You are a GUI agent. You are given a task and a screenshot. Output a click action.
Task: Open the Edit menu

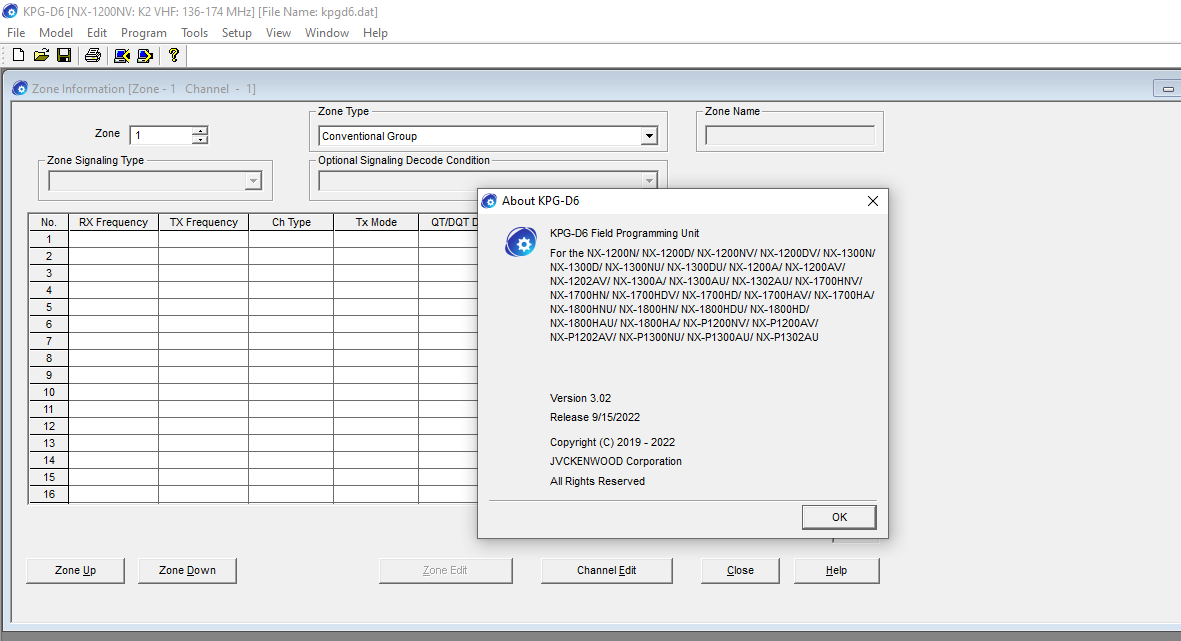[x=96, y=32]
